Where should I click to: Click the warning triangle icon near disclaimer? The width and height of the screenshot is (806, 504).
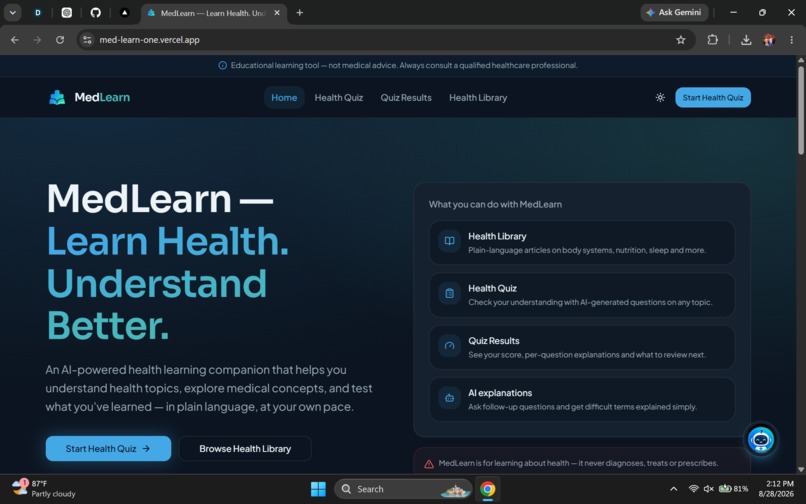(x=429, y=464)
